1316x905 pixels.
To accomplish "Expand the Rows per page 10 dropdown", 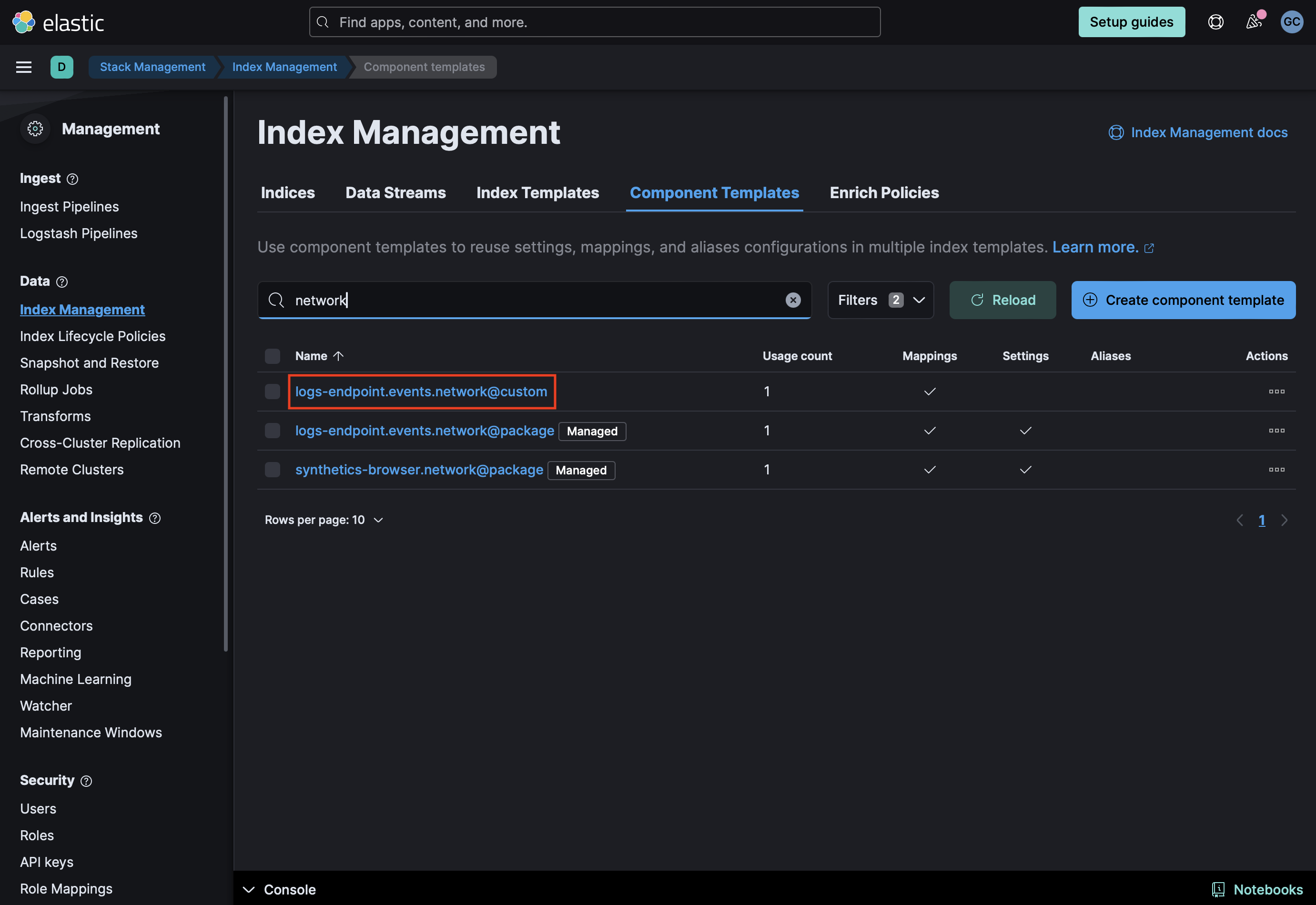I will click(x=321, y=519).
